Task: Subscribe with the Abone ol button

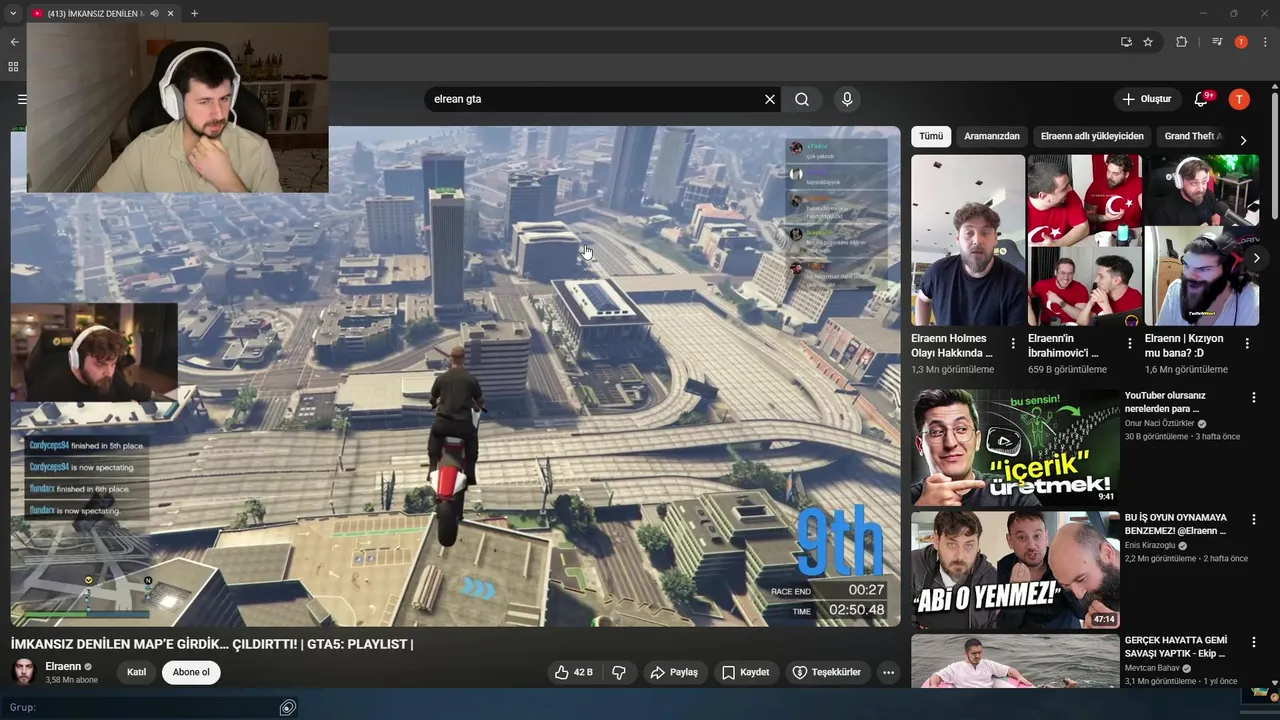Action: point(191,672)
